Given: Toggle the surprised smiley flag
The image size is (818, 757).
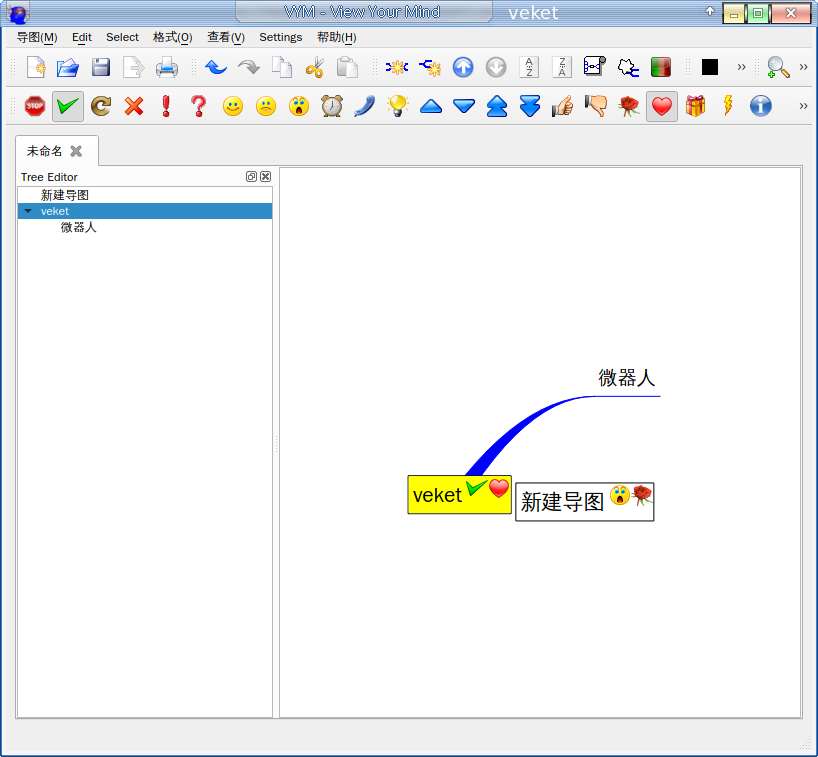Looking at the screenshot, I should pyautogui.click(x=299, y=106).
